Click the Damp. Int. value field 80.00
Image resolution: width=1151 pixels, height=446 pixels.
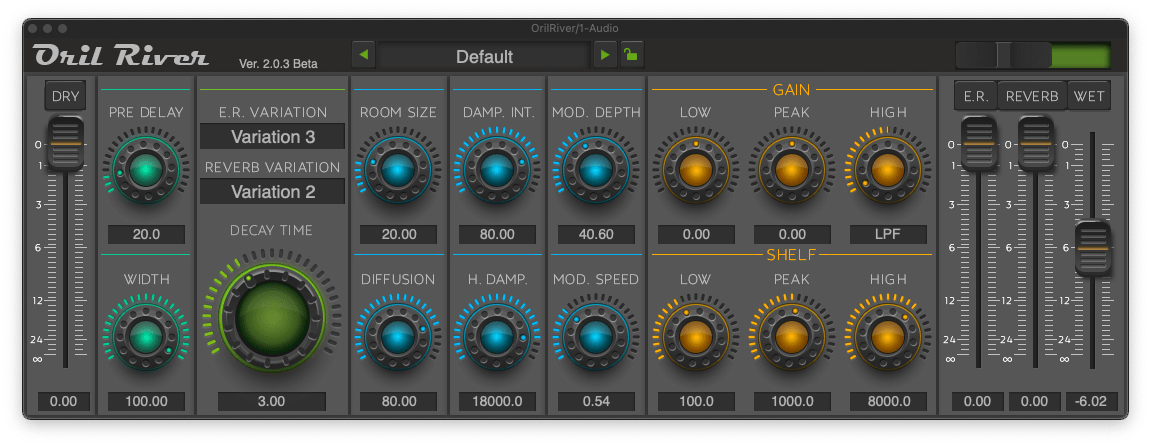tap(497, 235)
